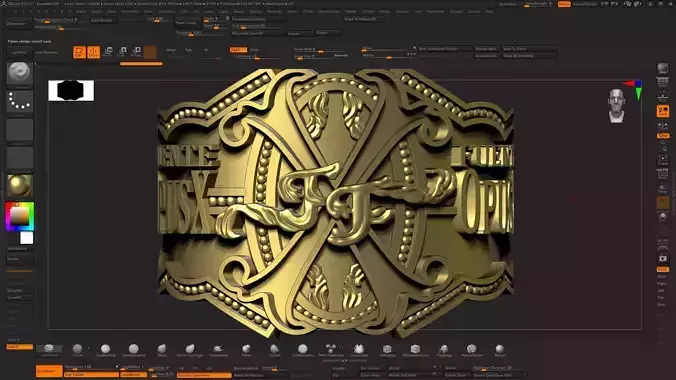Pick the Morph brush

[500, 350]
